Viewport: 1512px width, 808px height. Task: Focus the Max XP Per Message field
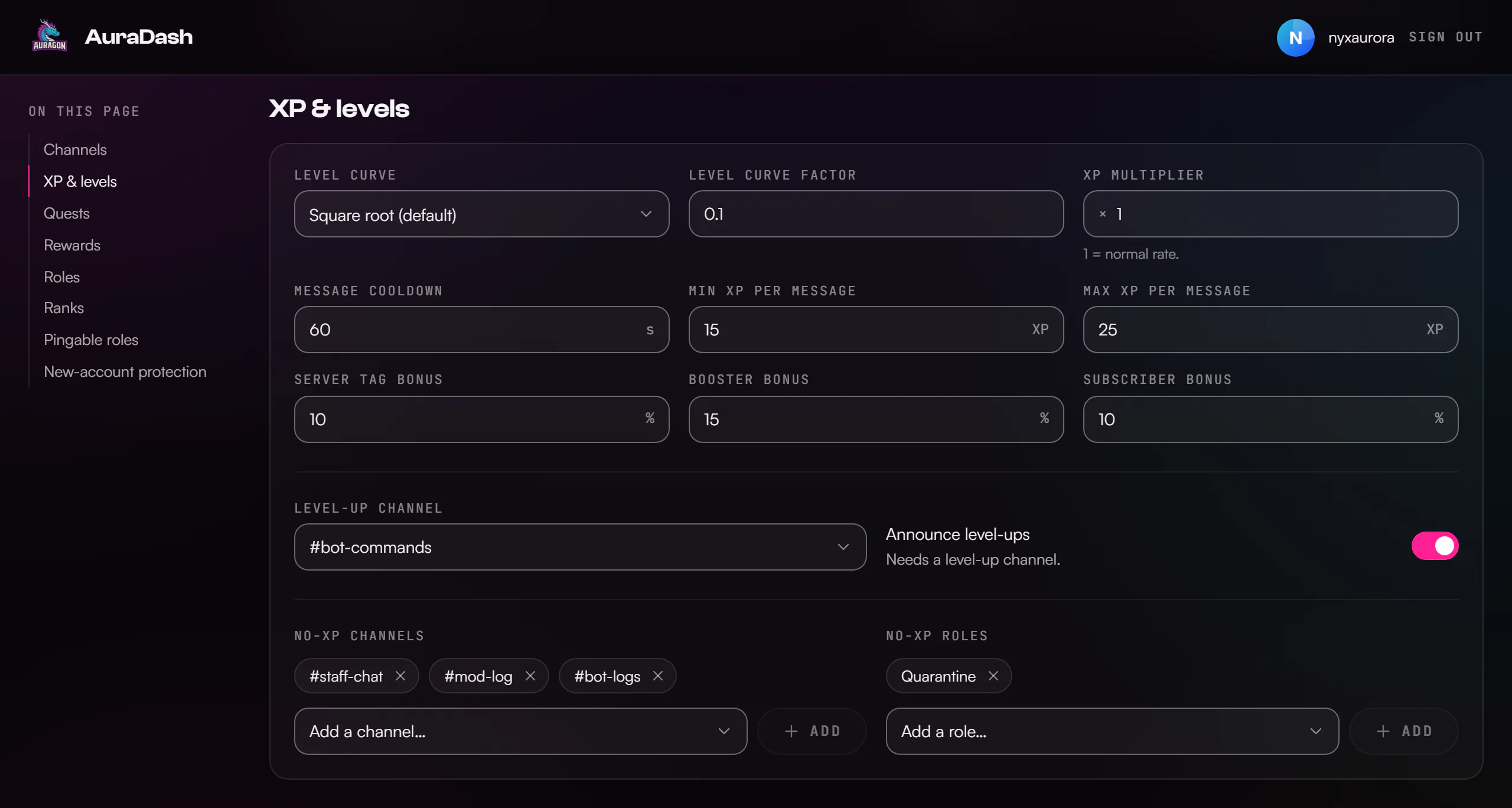tap(1270, 330)
